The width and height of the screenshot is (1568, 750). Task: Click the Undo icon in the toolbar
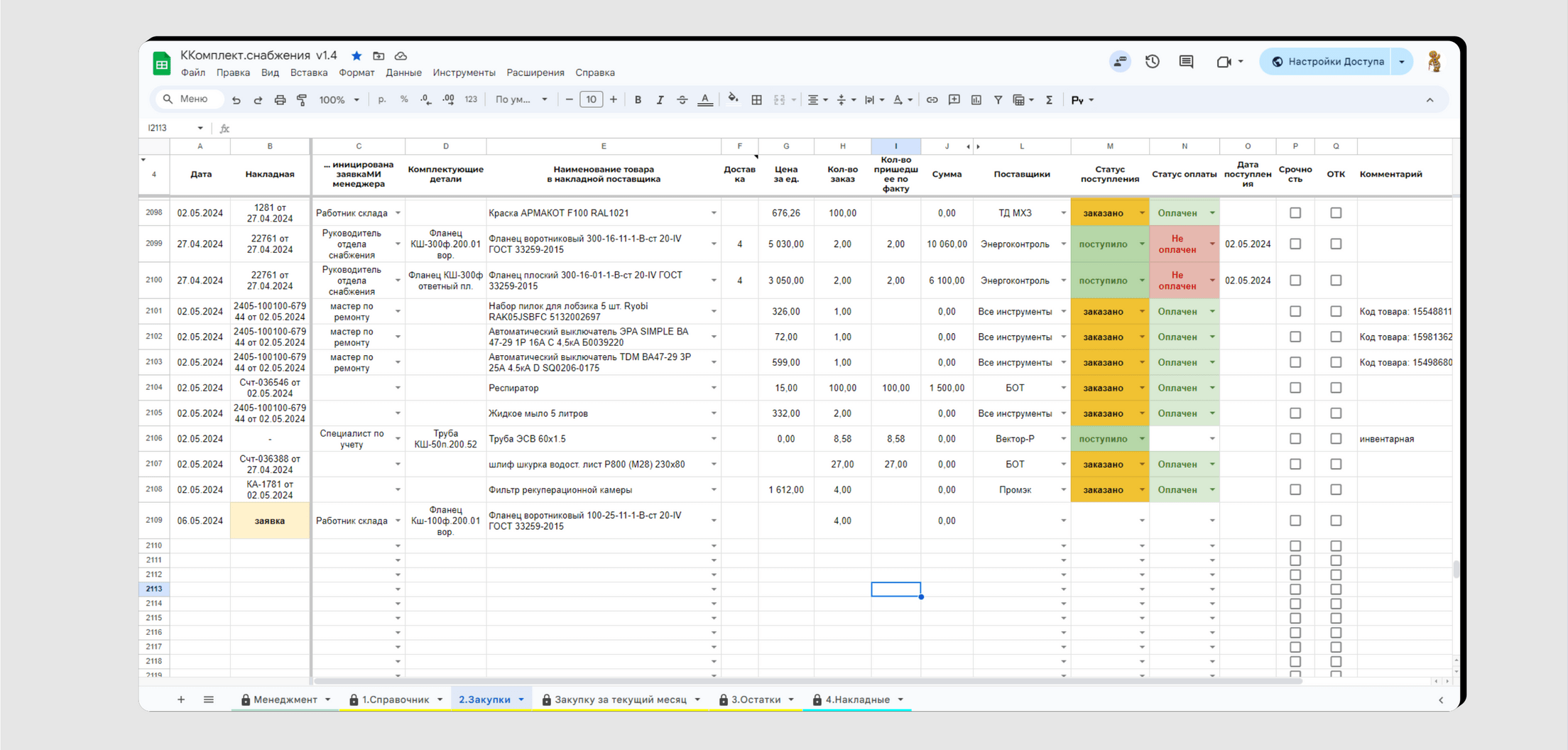[x=236, y=100]
